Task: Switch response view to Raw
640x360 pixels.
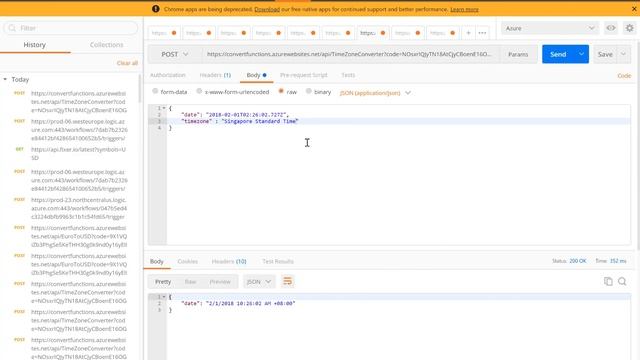Action: [190, 282]
